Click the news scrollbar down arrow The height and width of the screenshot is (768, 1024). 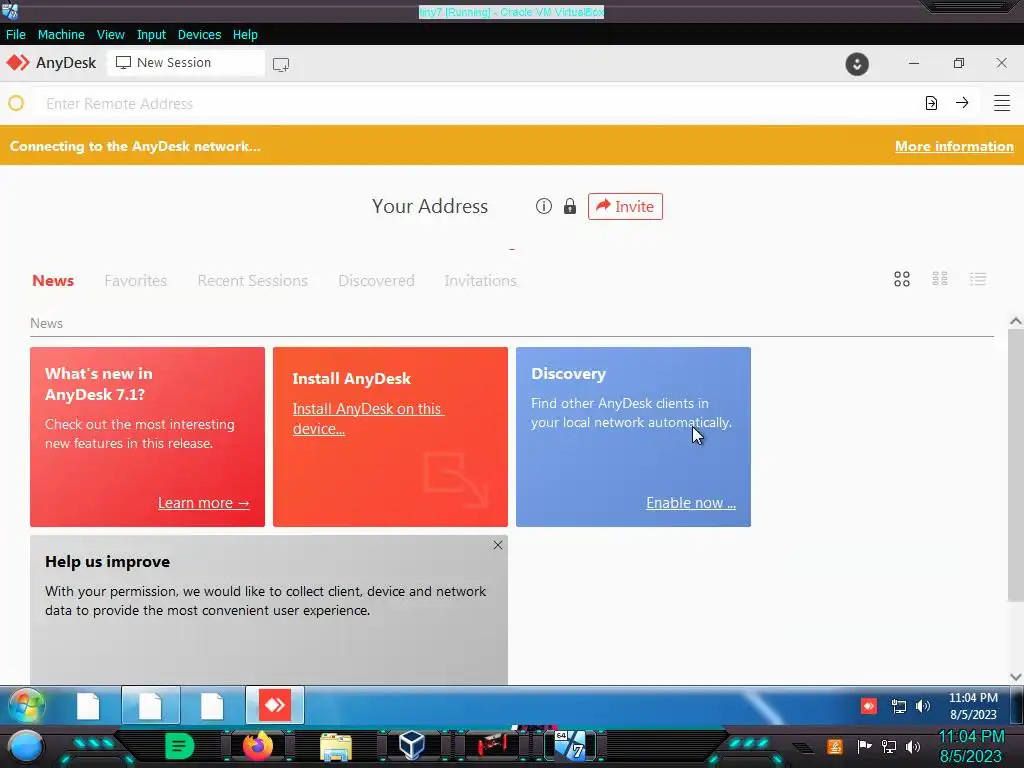point(1016,677)
